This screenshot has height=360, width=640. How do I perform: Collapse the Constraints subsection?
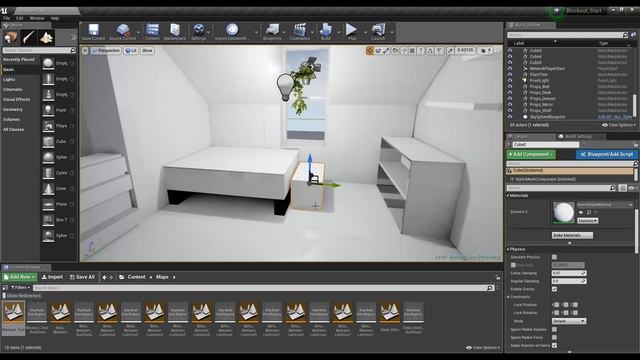coord(509,297)
